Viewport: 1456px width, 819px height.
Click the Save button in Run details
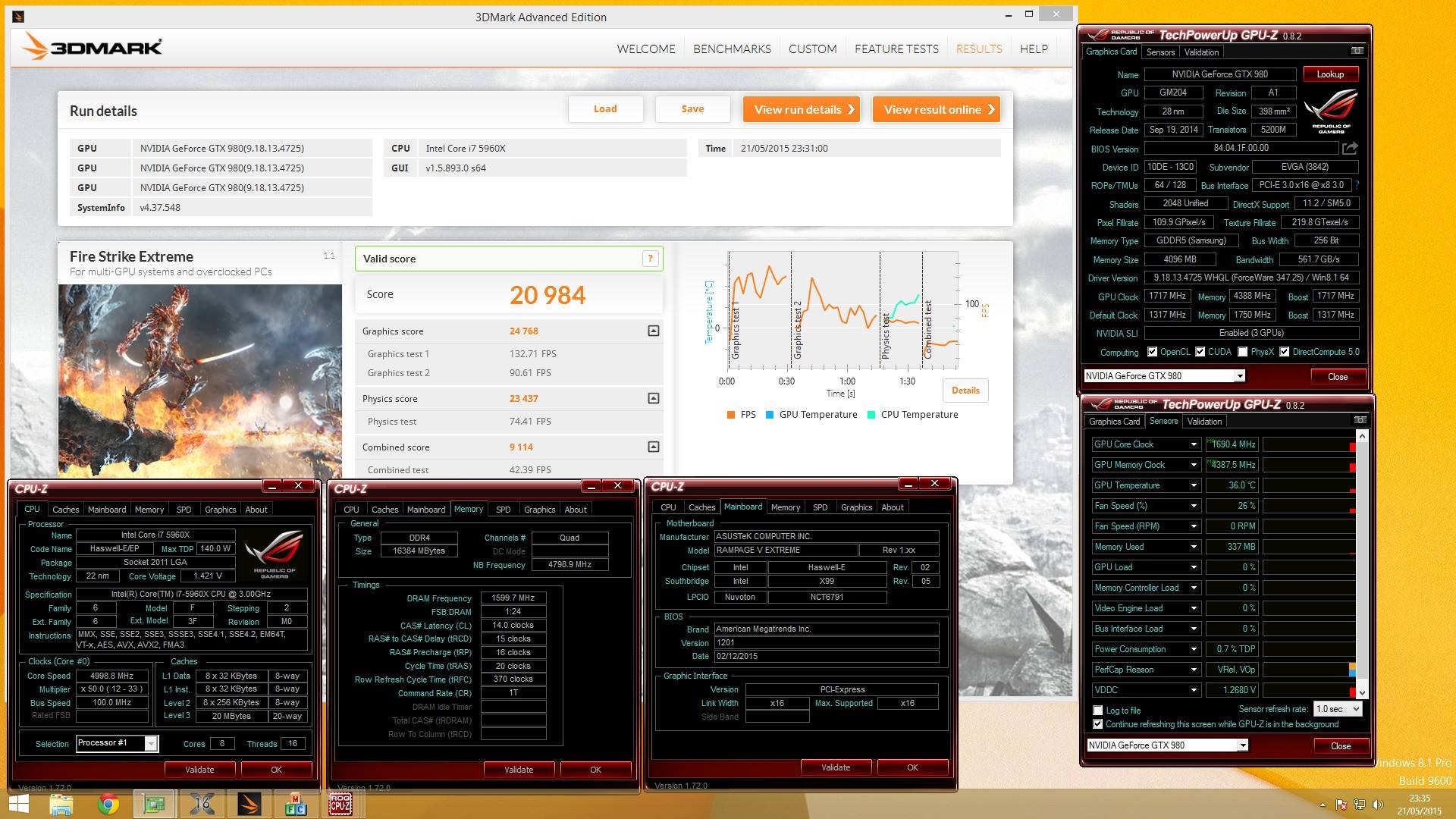click(x=692, y=109)
